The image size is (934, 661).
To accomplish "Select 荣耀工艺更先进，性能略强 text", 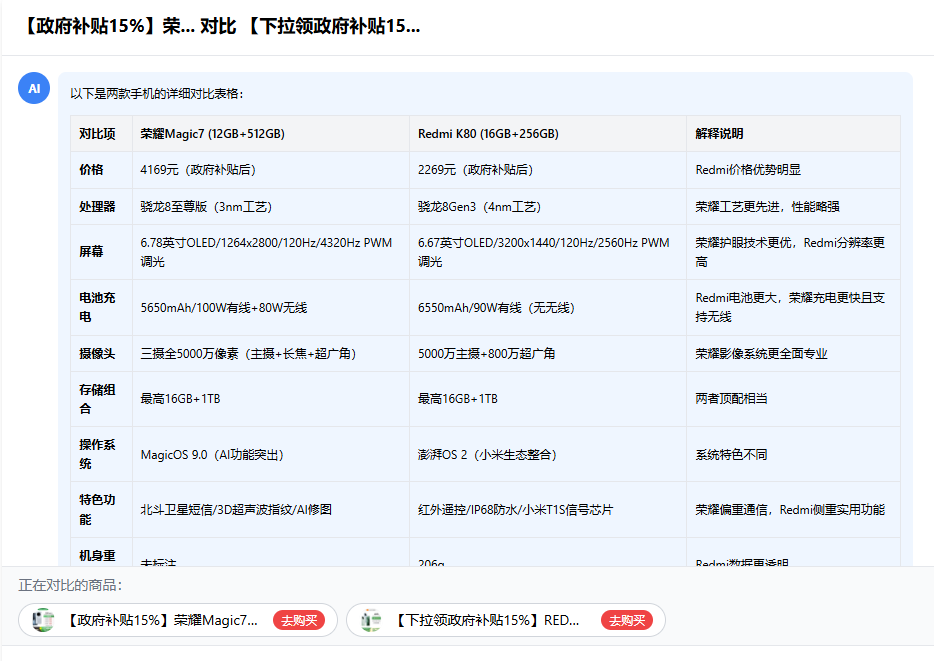I will point(767,207).
